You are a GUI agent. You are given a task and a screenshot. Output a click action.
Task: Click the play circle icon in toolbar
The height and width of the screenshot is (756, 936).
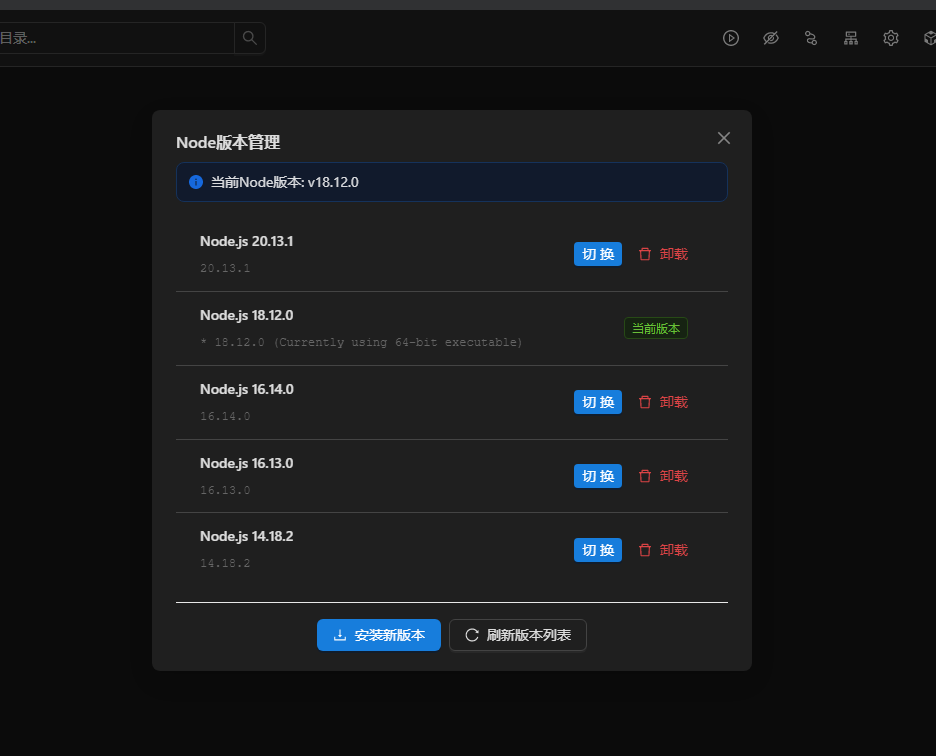tap(731, 38)
